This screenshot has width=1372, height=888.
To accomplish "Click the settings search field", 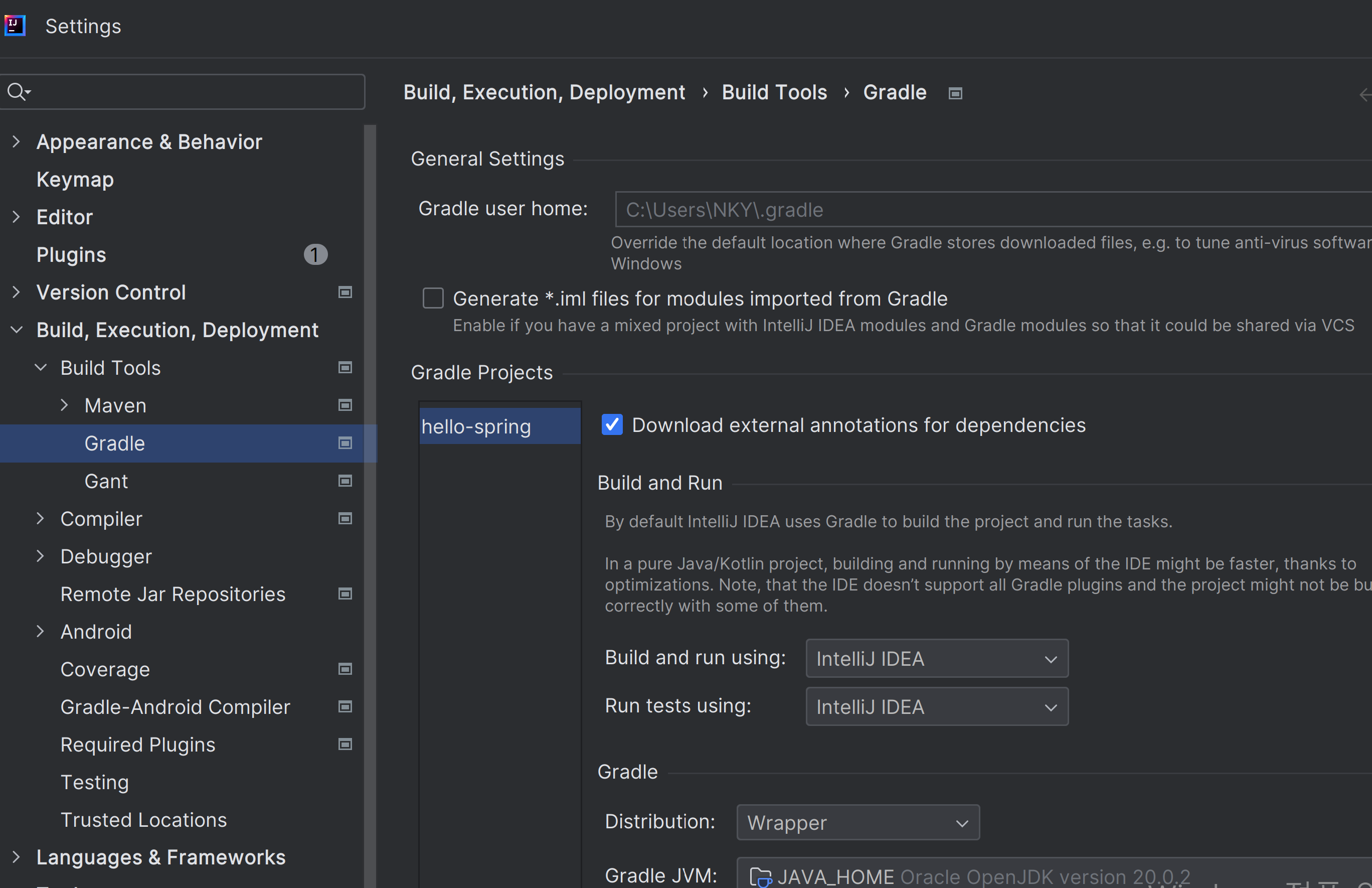I will pos(182,92).
